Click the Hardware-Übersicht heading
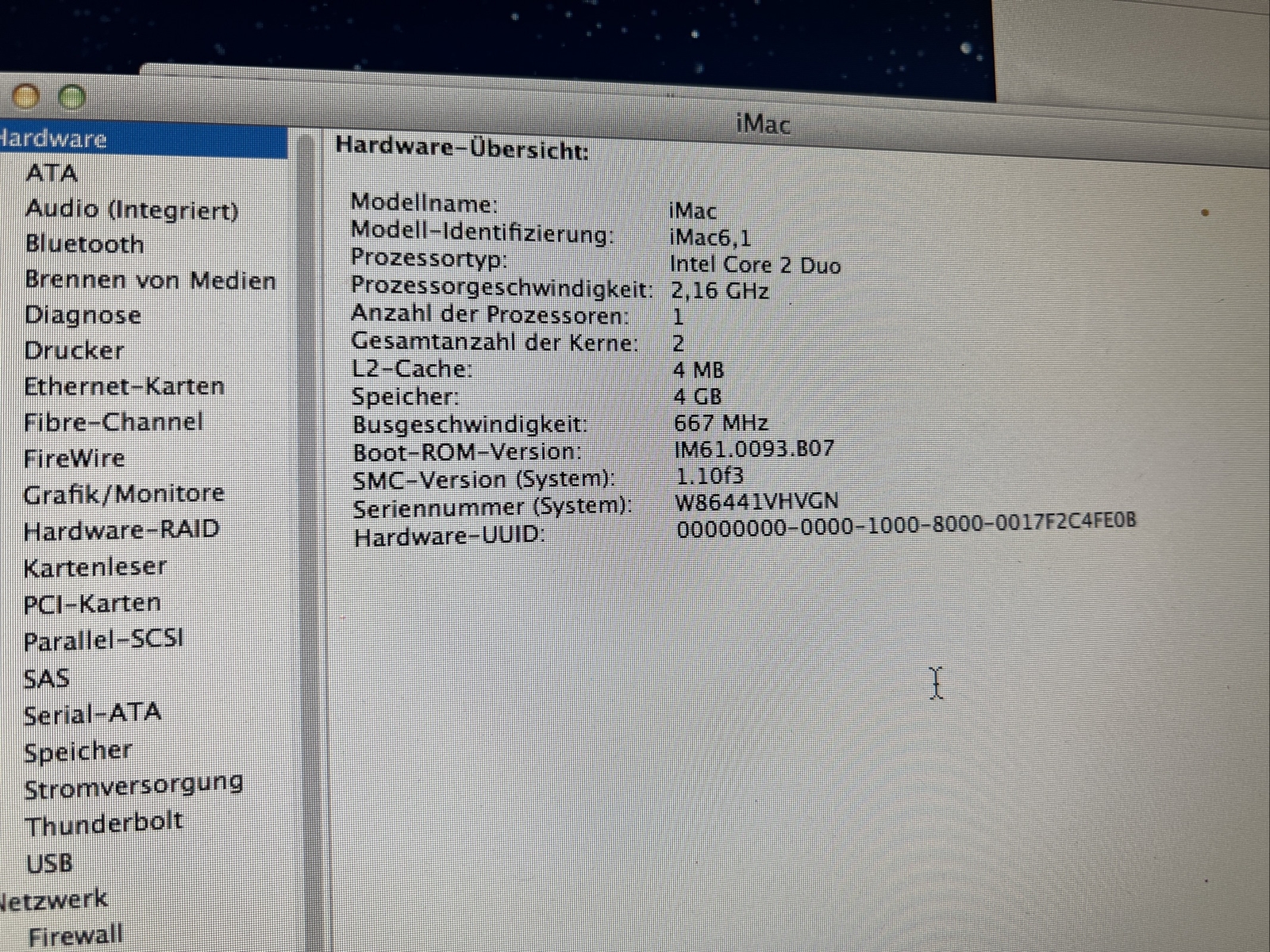Screen dimensions: 1270x952 click(x=462, y=148)
